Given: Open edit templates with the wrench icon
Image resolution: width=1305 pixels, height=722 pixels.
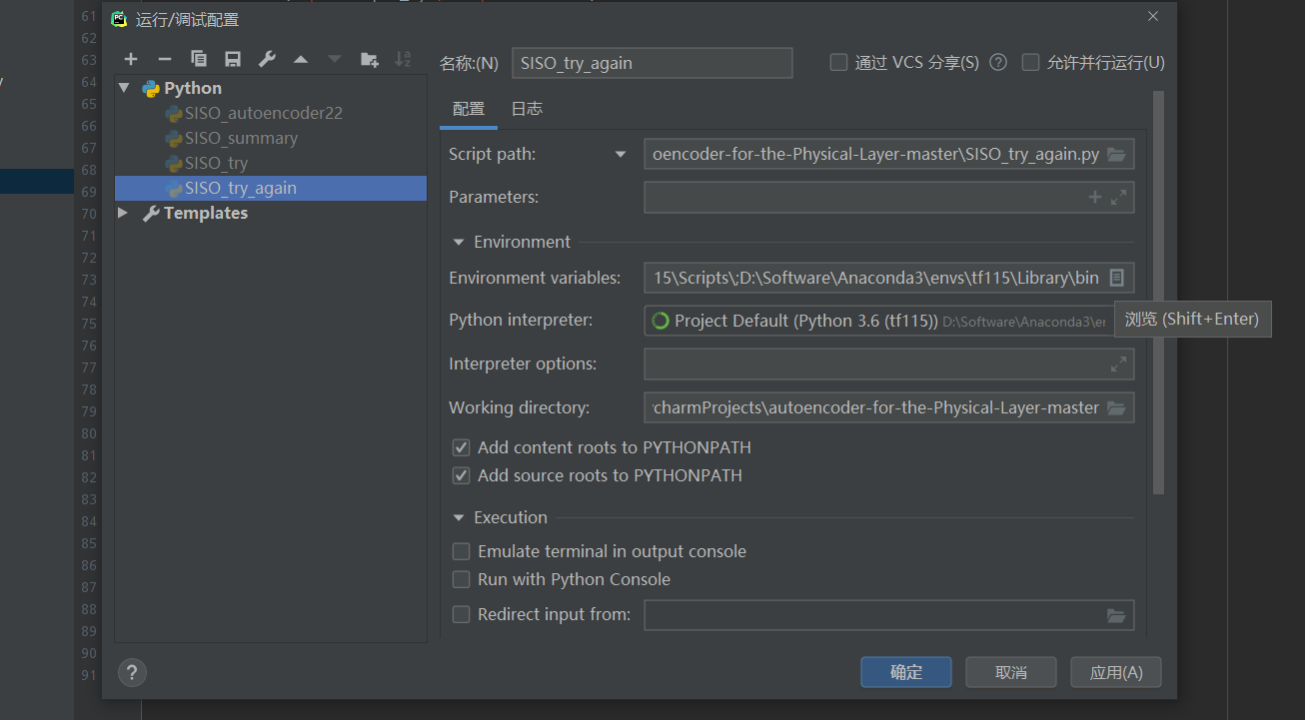Looking at the screenshot, I should pyautogui.click(x=266, y=58).
